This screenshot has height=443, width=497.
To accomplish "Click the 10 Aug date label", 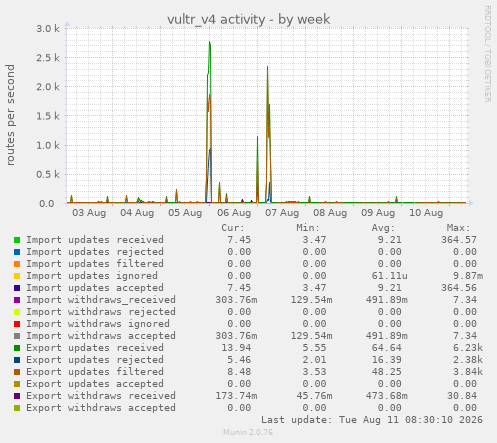I will (426, 213).
